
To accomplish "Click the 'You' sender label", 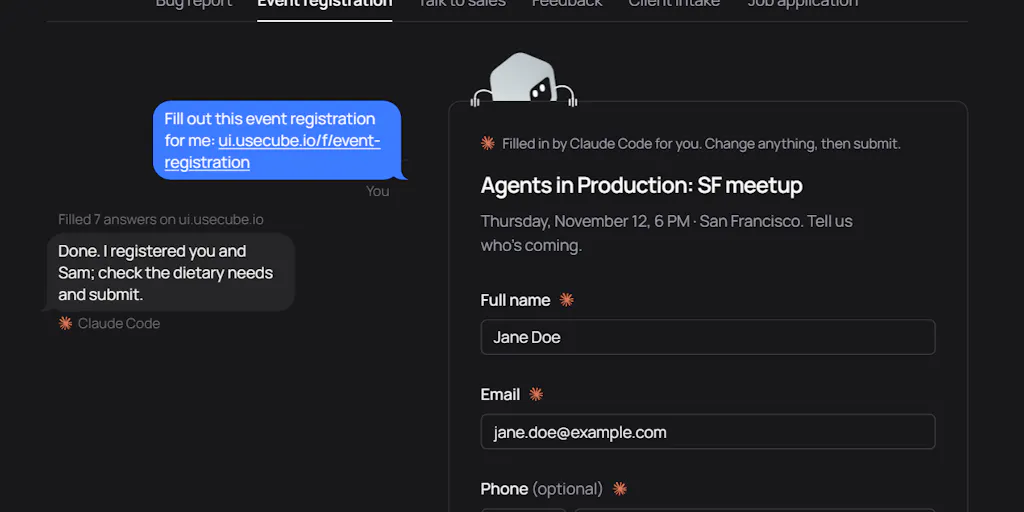I will (377, 191).
